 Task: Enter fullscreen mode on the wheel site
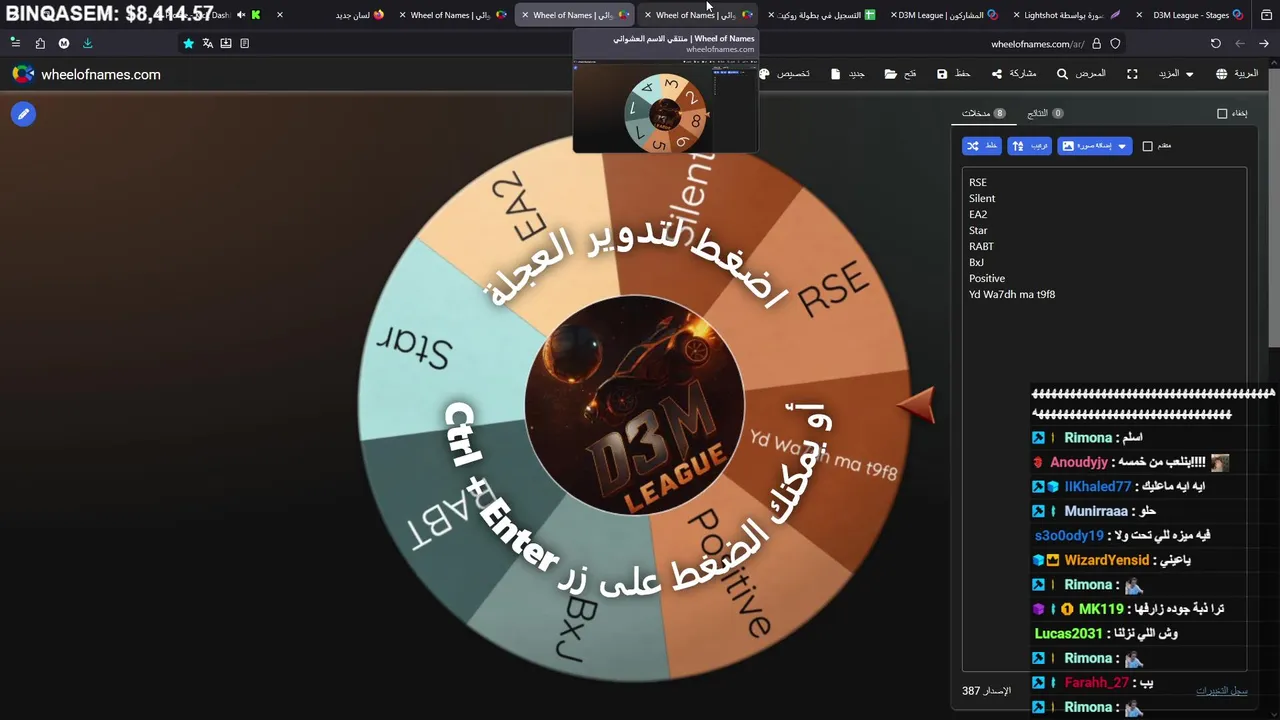click(x=1132, y=74)
